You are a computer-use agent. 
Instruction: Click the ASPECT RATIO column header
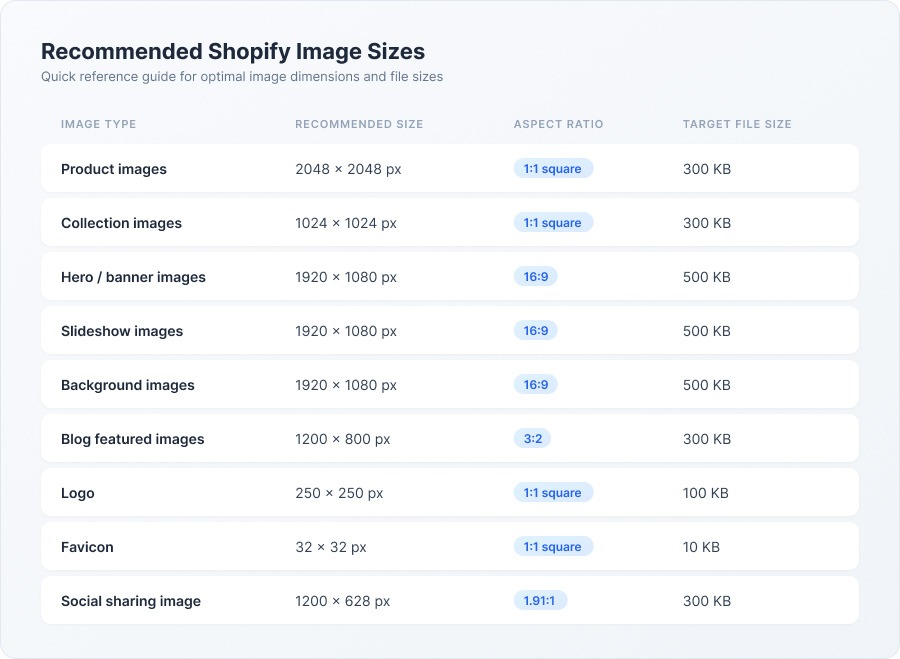tap(558, 124)
